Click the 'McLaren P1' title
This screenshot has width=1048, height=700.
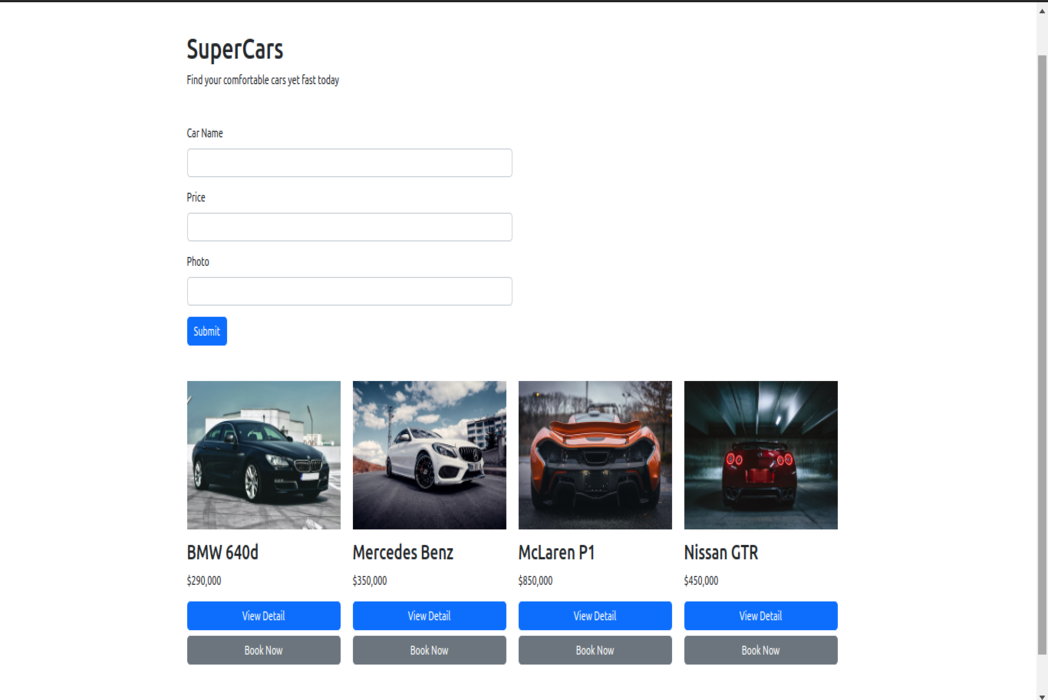556,553
